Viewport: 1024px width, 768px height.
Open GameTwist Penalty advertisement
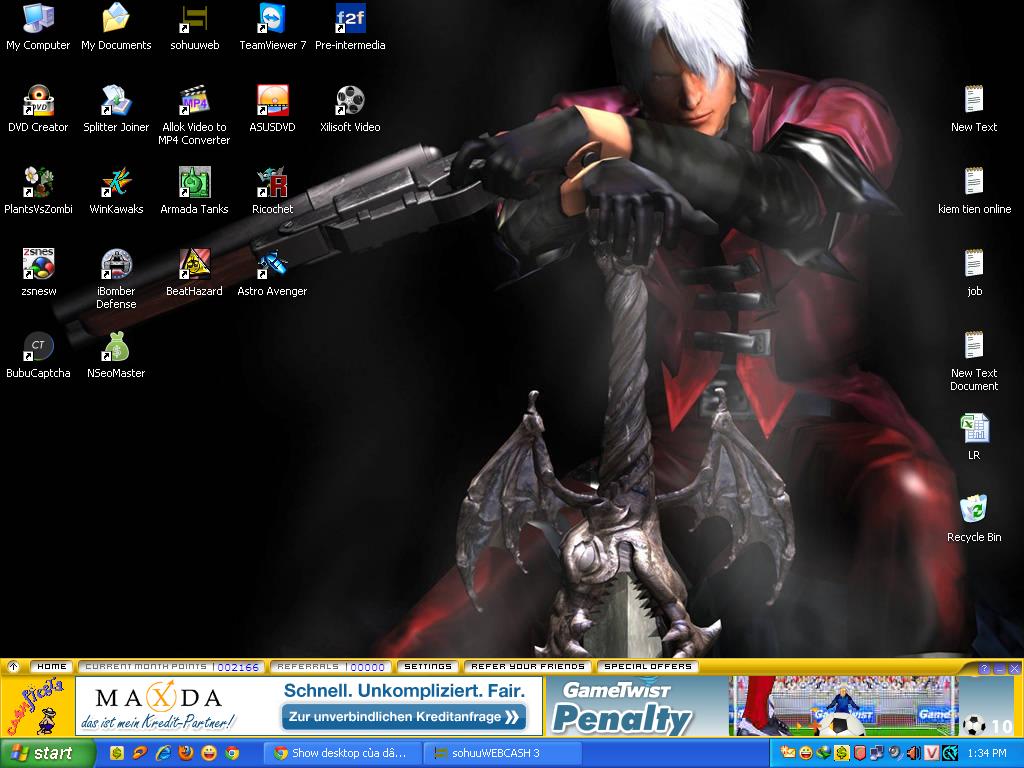click(751, 706)
